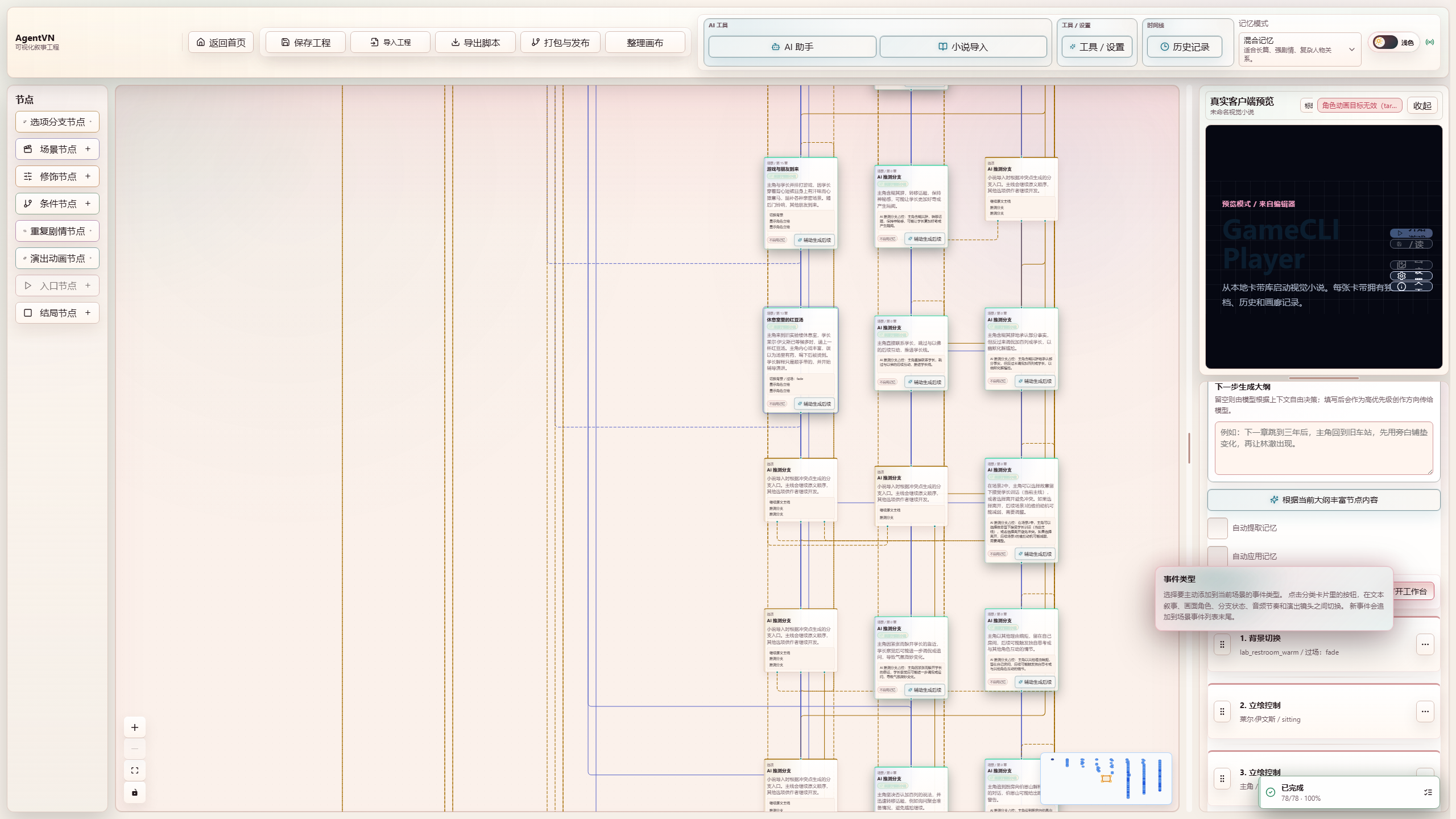The height and width of the screenshot is (819, 1456).
Task: Open 打包与发布 packaging
Action: tap(560, 43)
